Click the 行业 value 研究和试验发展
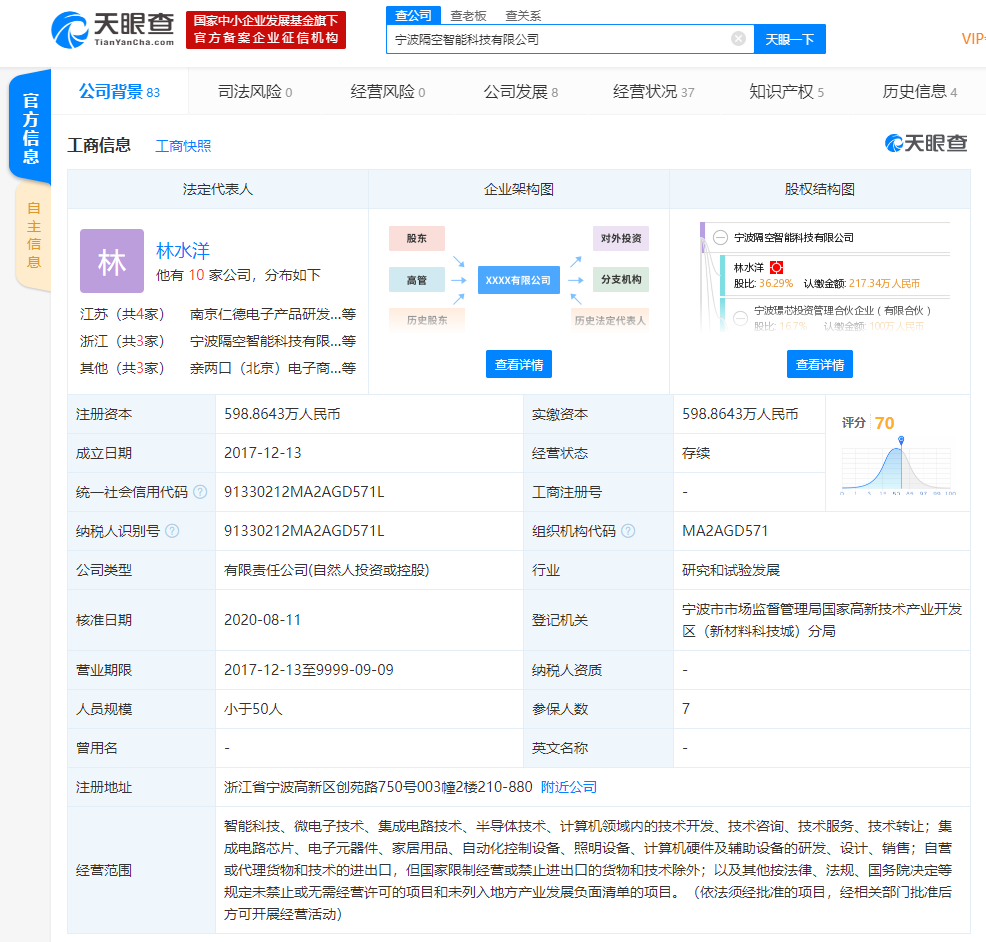 [731, 570]
